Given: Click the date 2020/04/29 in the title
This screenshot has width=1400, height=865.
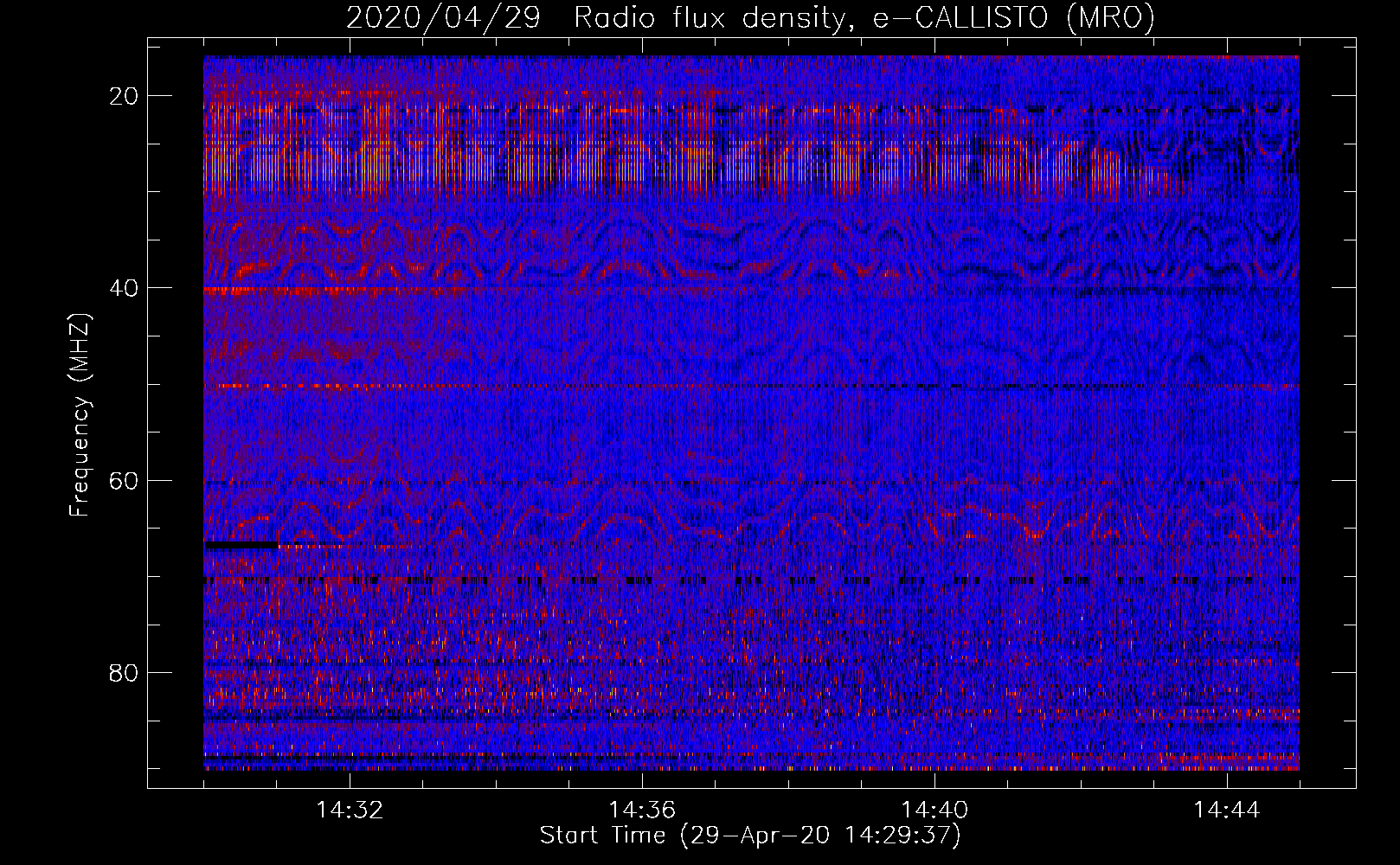Looking at the screenshot, I should (443, 17).
